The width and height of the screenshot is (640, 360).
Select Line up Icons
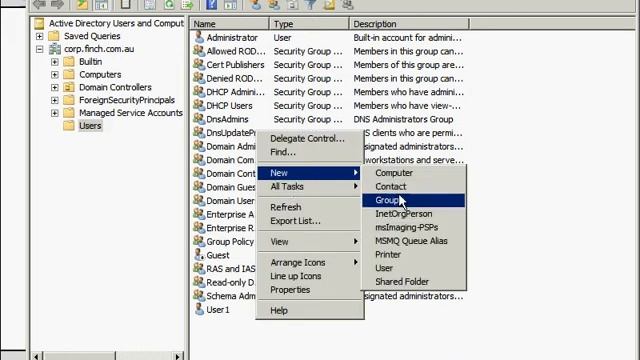click(310, 276)
